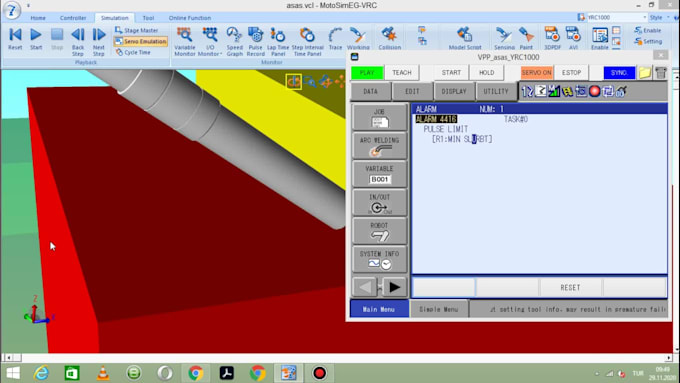Viewport: 680px width, 383px height.
Task: Open Collision detection
Action: coord(389,39)
